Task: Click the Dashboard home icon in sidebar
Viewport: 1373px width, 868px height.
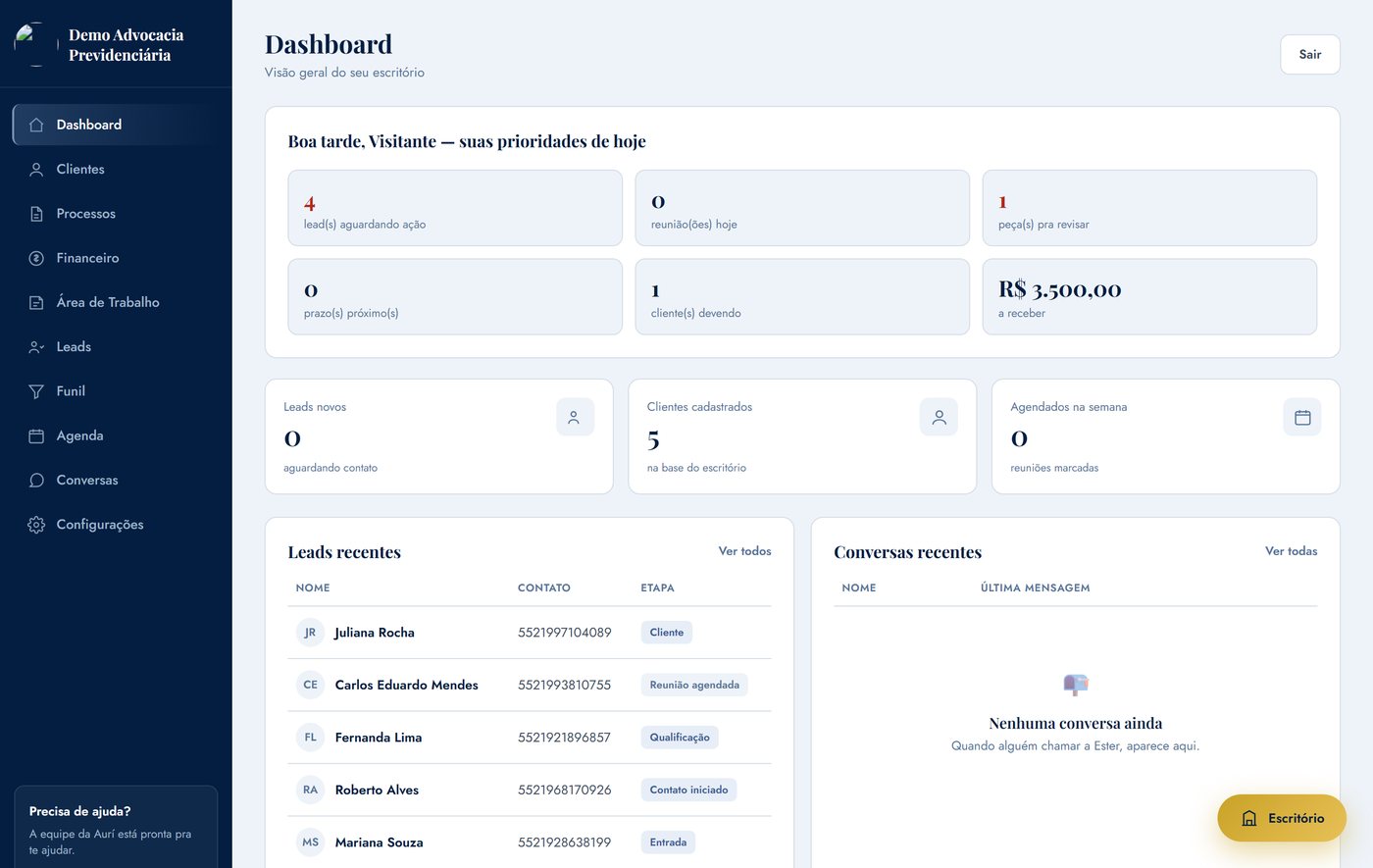Action: [x=36, y=125]
